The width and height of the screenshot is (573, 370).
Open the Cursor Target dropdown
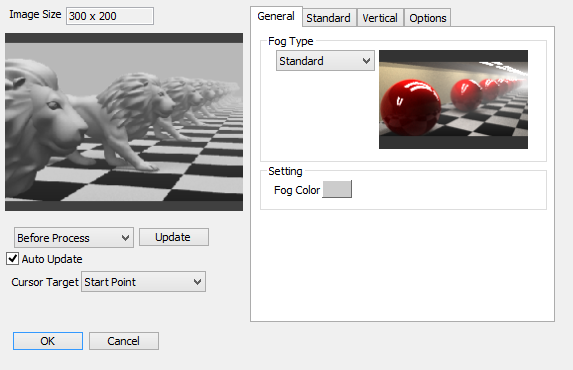(143, 282)
